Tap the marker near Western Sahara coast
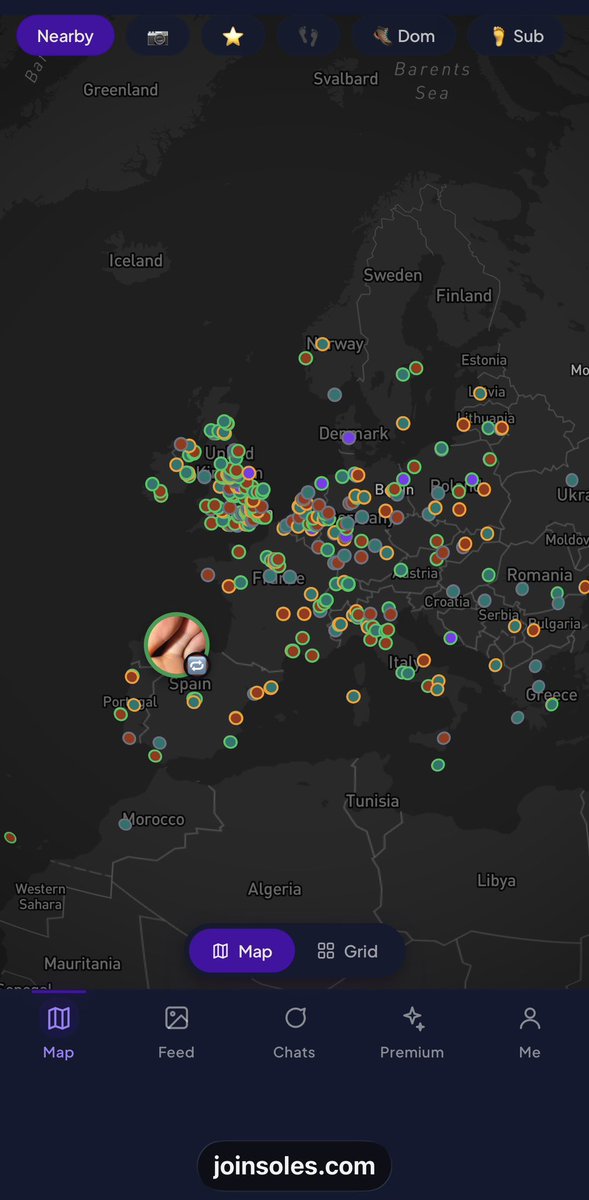The width and height of the screenshot is (589, 1200). tap(10, 837)
